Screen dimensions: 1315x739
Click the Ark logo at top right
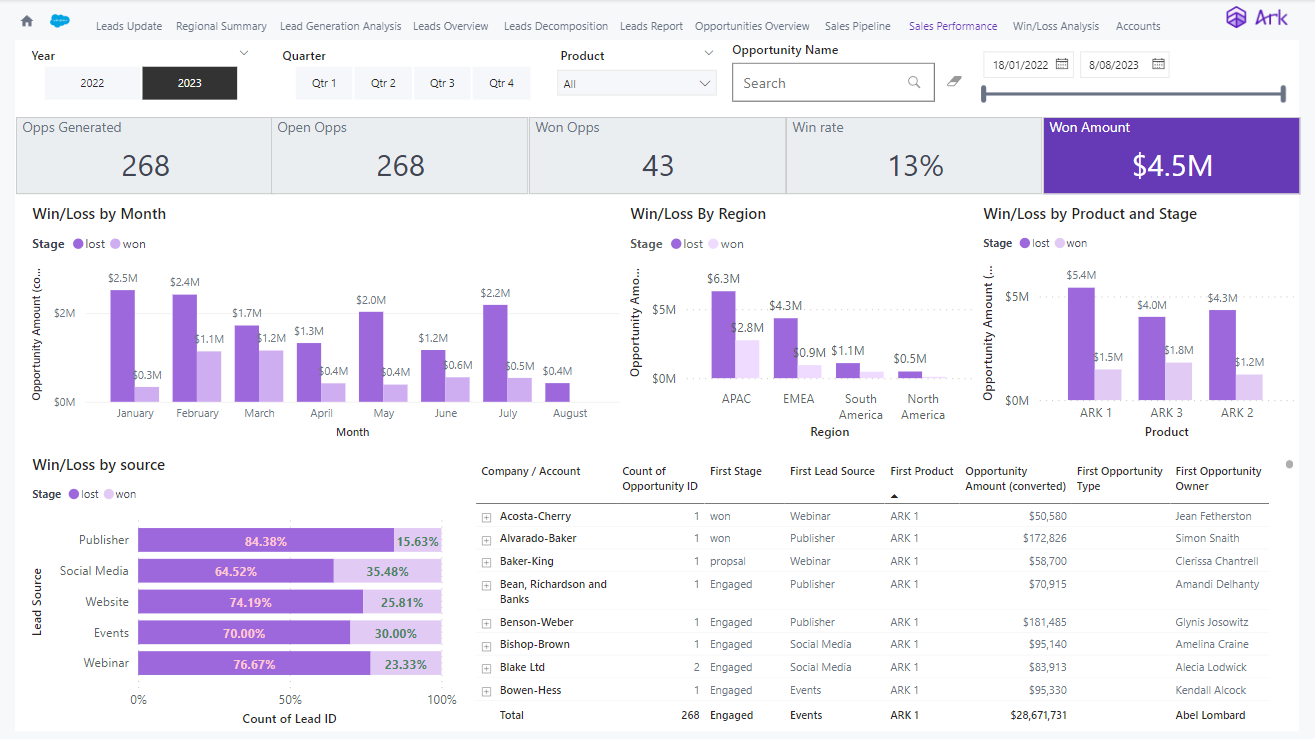point(1256,17)
